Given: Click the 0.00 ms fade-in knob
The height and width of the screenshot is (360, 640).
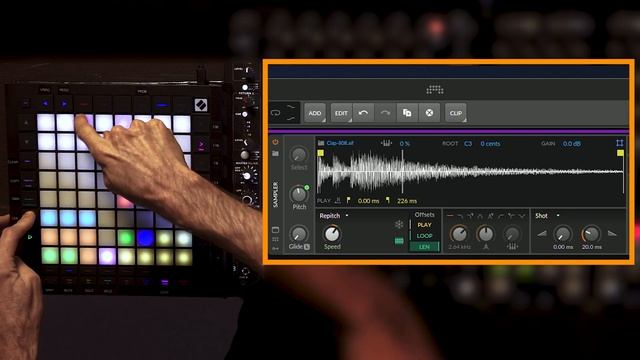Looking at the screenshot, I should click(562, 234).
